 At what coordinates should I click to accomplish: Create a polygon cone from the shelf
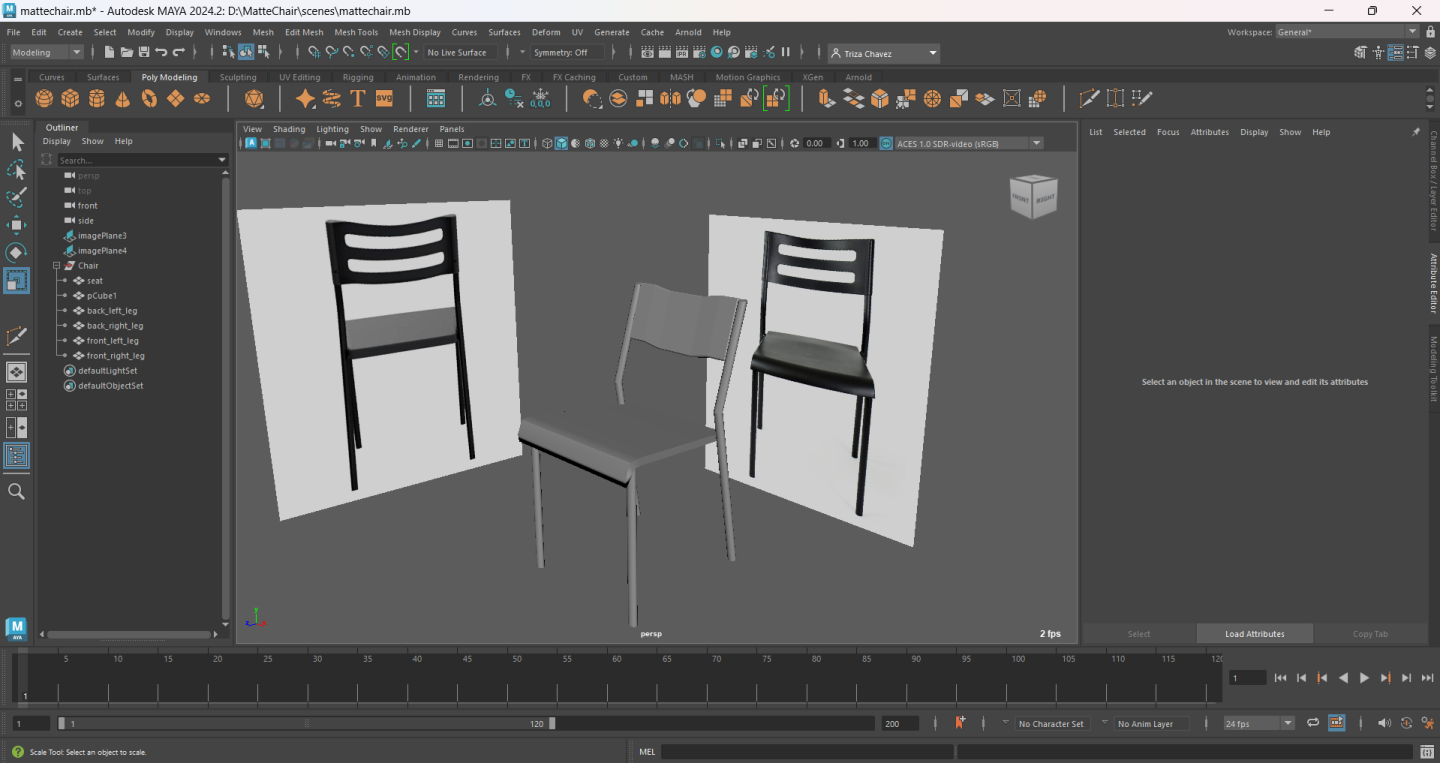tap(122, 98)
